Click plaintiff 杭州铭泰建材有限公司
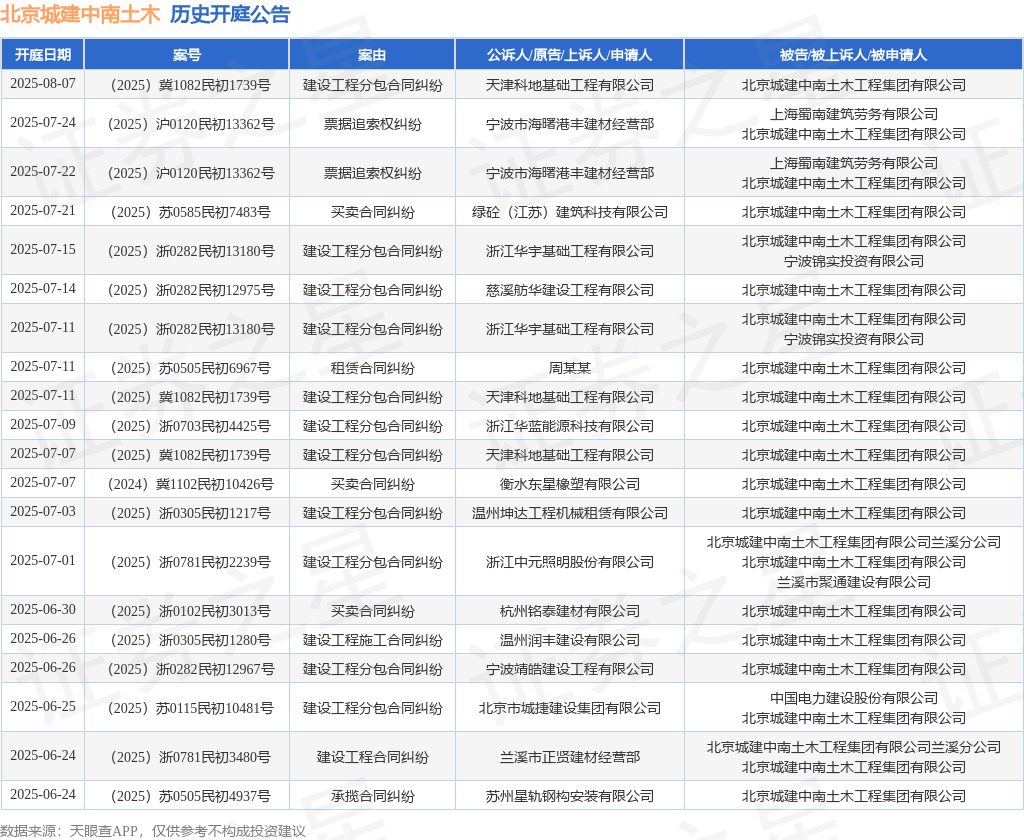Viewport: 1024px width, 840px height. point(569,611)
